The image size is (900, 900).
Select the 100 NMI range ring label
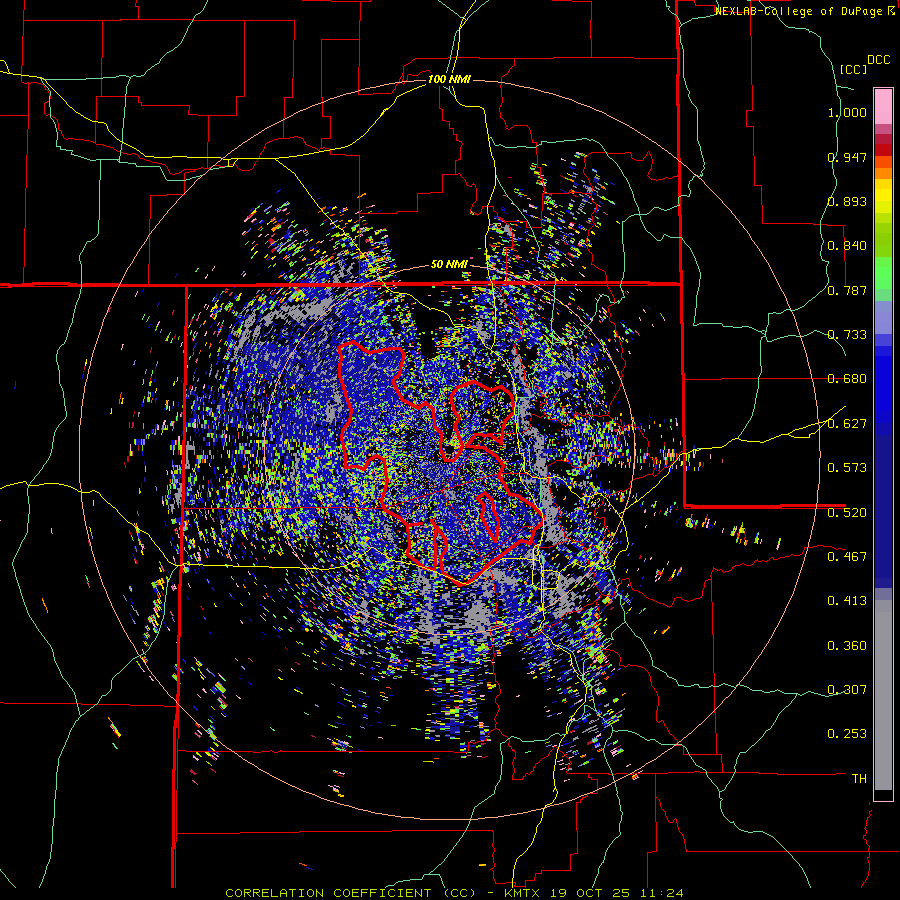449,79
